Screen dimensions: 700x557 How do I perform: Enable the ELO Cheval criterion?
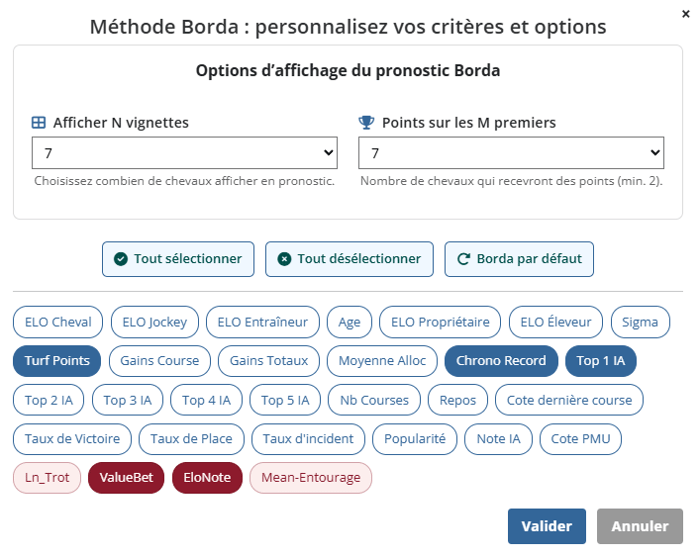pos(58,322)
